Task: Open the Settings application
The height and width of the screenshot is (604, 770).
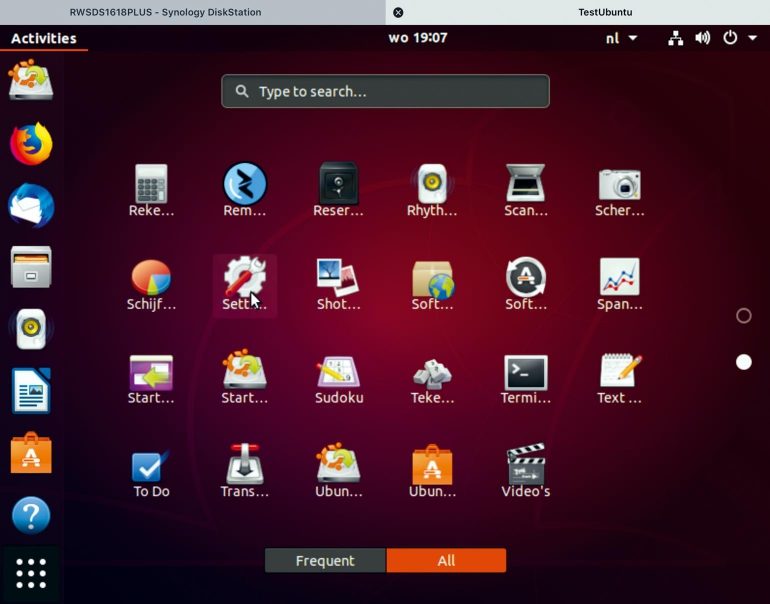Action: click(244, 284)
